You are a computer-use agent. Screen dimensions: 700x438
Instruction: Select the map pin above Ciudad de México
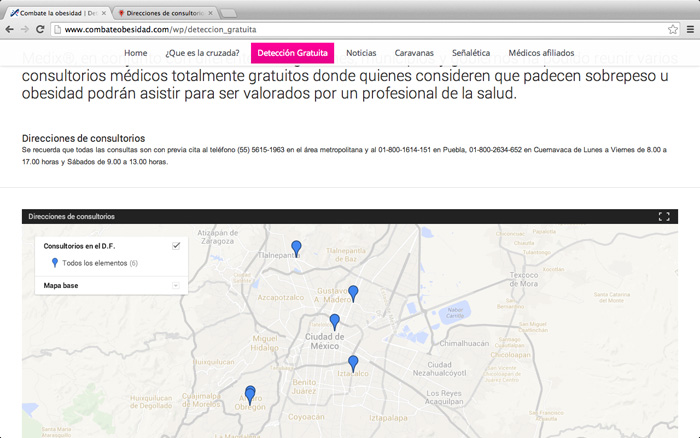point(334,321)
